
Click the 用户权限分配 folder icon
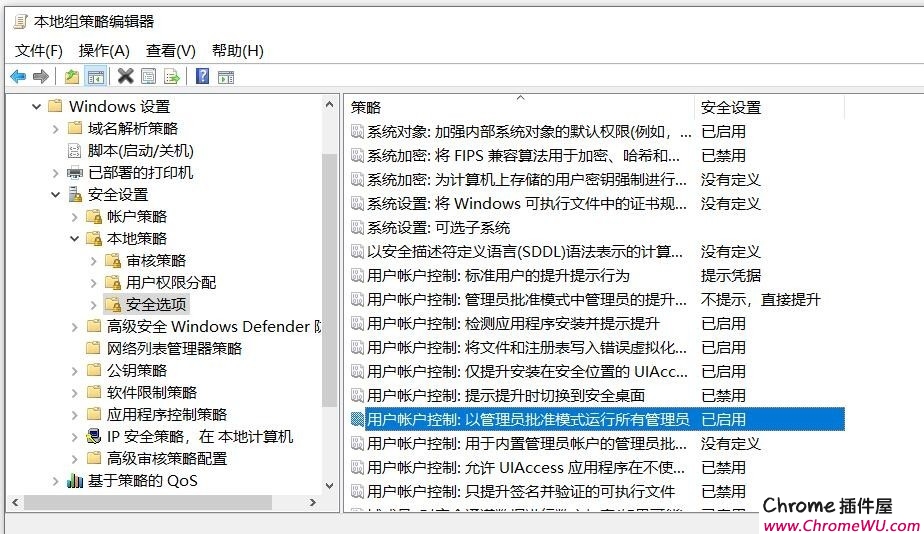pyautogui.click(x=113, y=283)
